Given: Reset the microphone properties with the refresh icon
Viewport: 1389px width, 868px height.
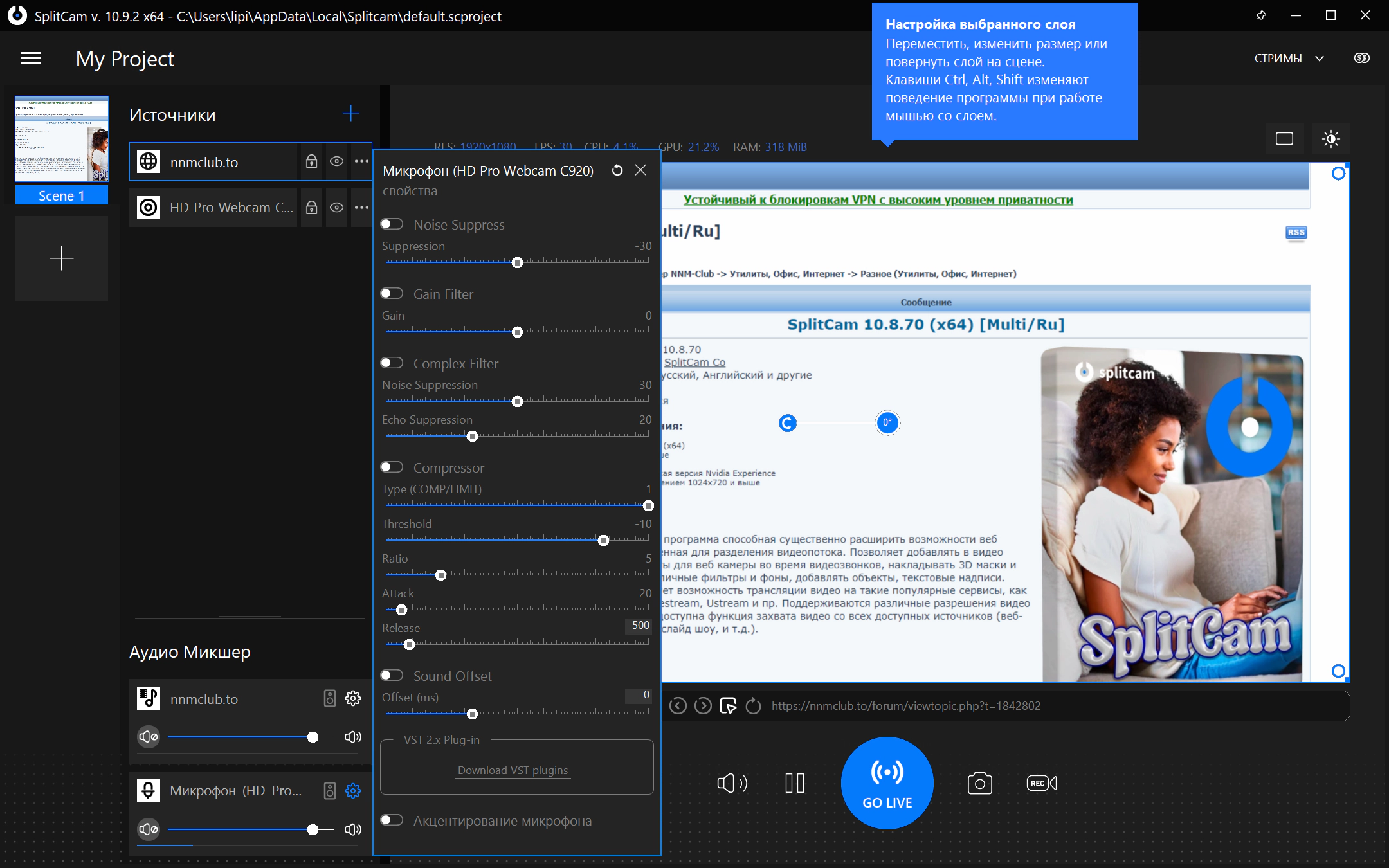Looking at the screenshot, I should (x=617, y=170).
